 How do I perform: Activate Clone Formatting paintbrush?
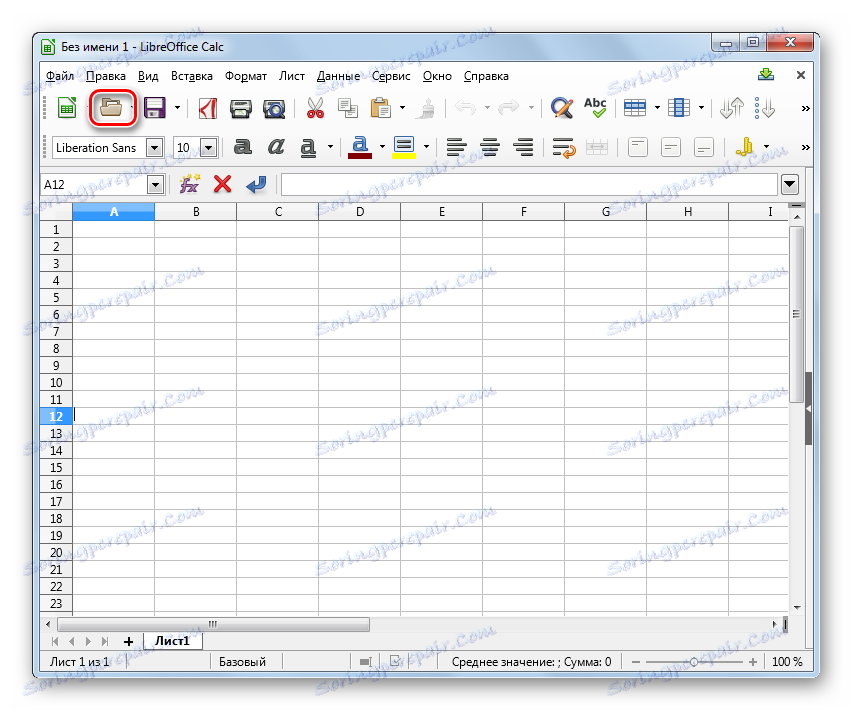tap(427, 108)
